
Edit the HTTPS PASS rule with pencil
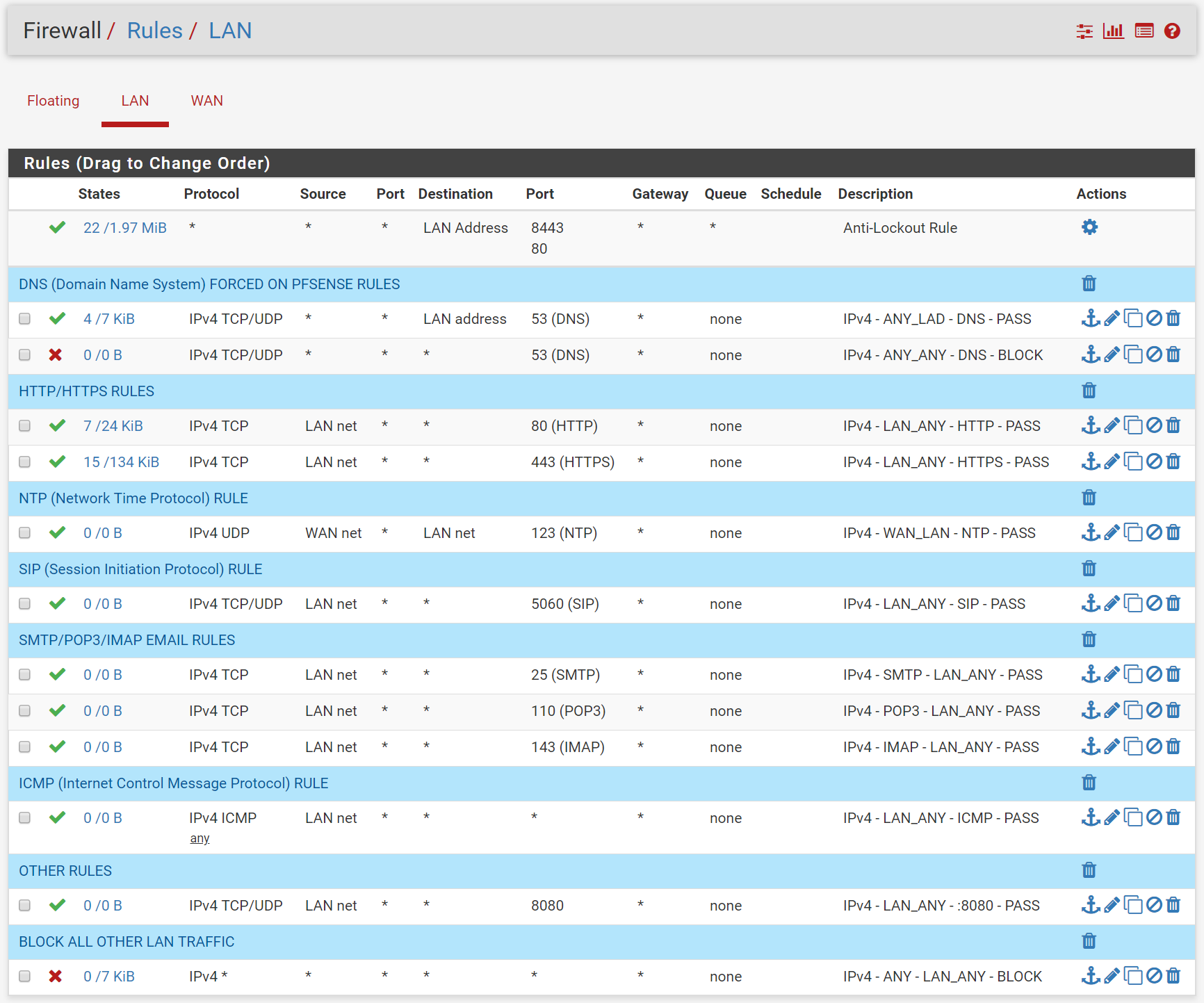(x=1112, y=462)
